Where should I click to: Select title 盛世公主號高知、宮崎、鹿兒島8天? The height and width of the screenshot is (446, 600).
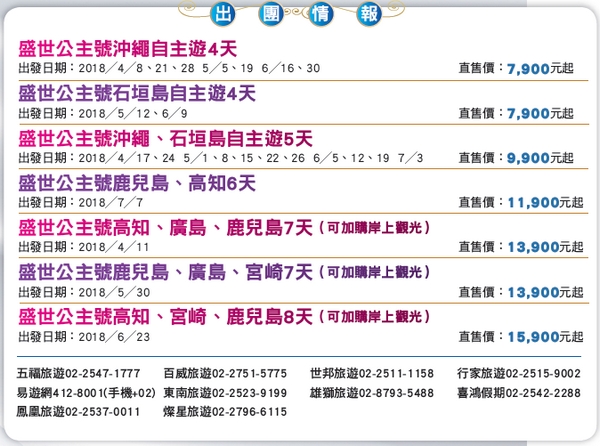pyautogui.click(x=165, y=317)
